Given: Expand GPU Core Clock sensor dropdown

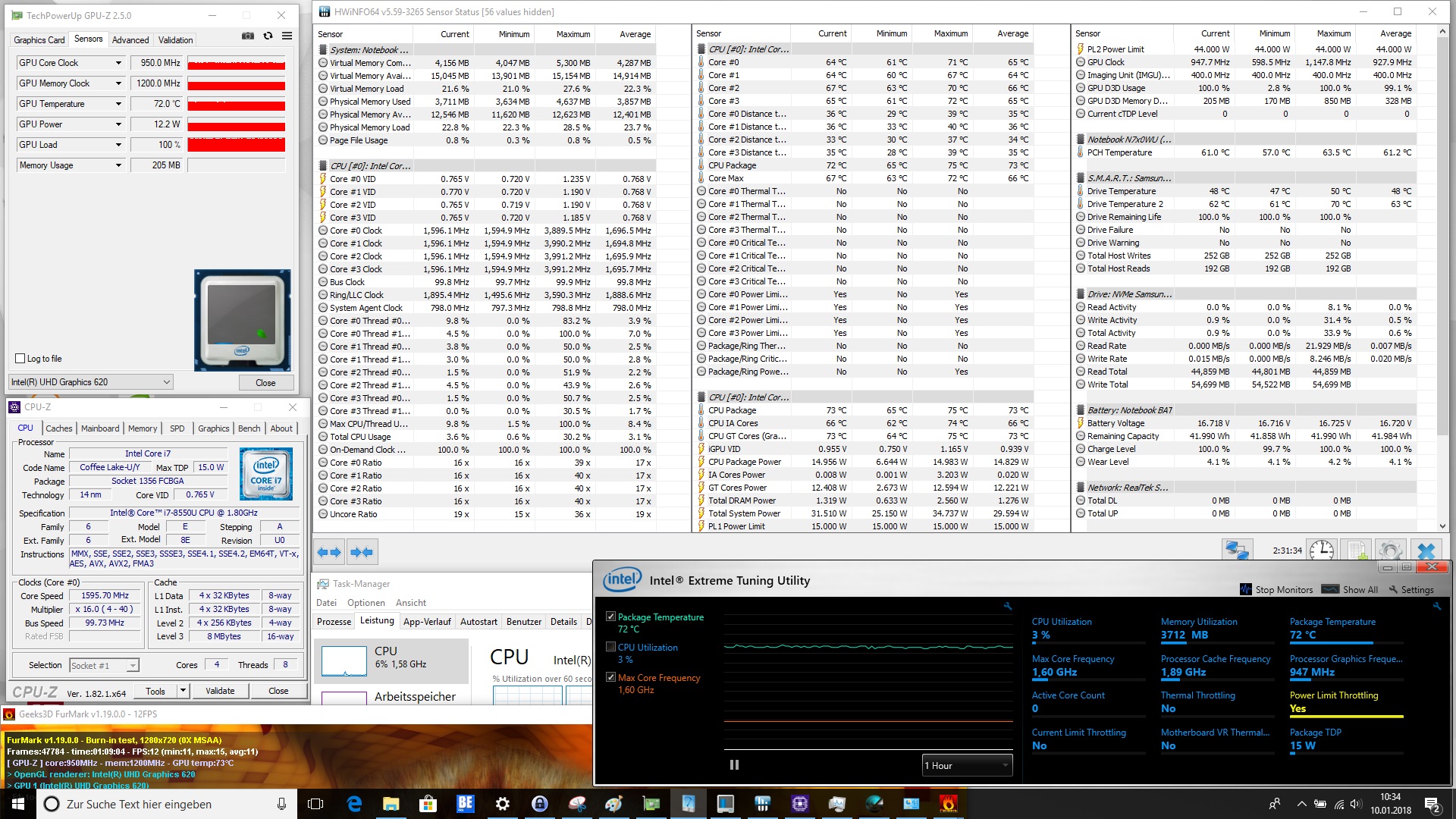Looking at the screenshot, I should [118, 63].
